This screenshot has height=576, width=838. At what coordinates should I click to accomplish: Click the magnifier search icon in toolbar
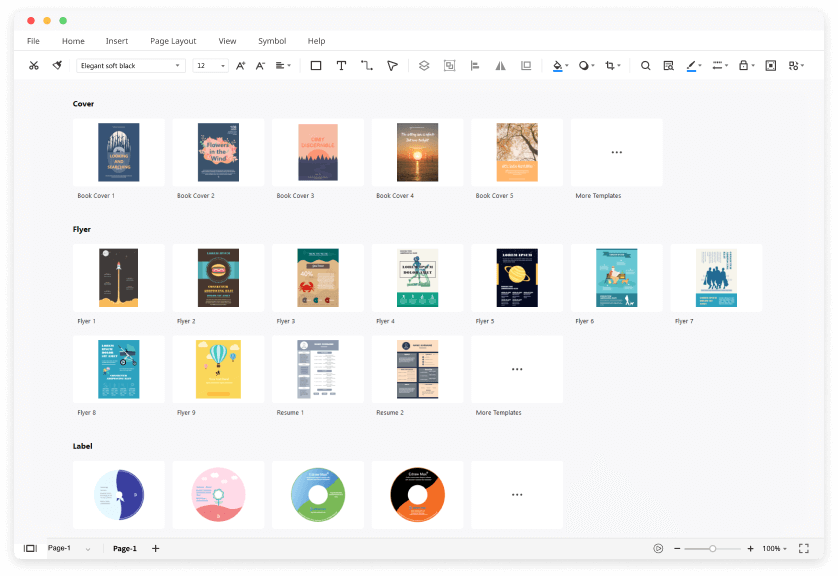pyautogui.click(x=645, y=66)
